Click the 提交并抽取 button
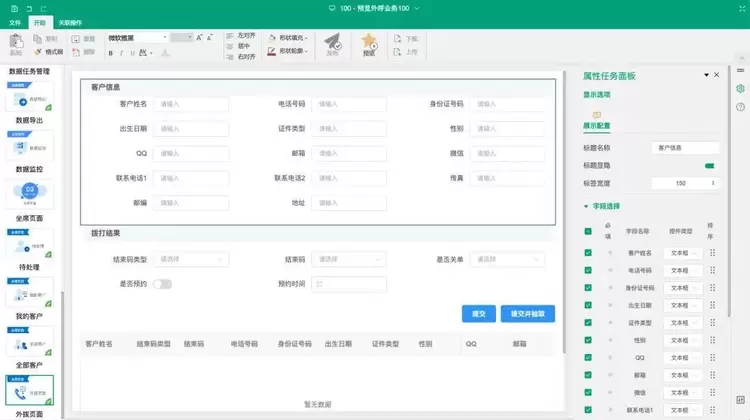 (527, 313)
